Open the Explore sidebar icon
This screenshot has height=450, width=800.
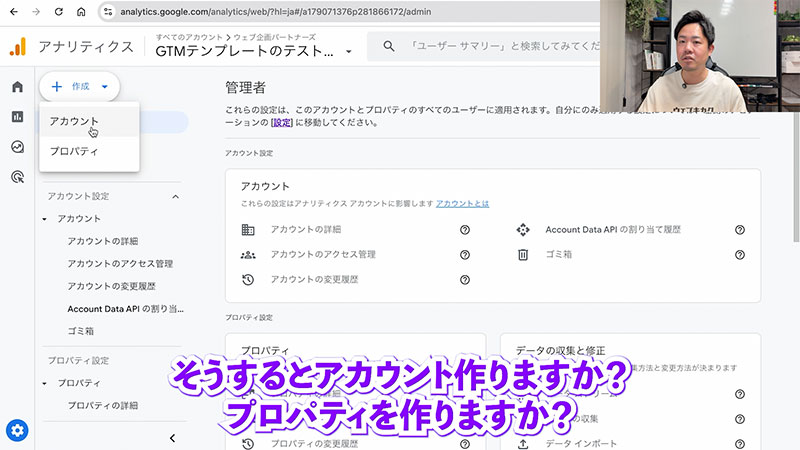[17, 147]
